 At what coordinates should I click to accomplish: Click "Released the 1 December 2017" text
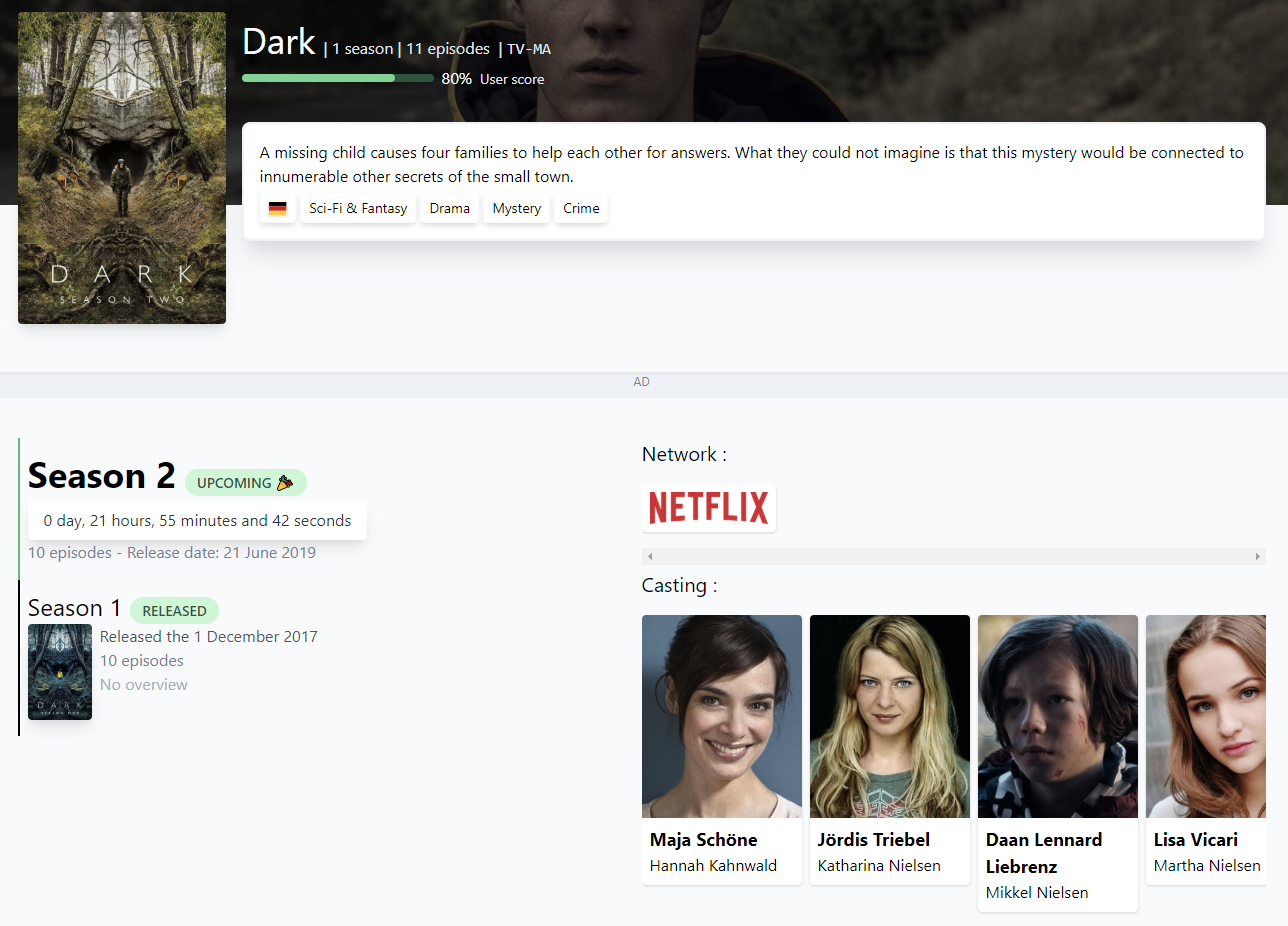(x=209, y=637)
